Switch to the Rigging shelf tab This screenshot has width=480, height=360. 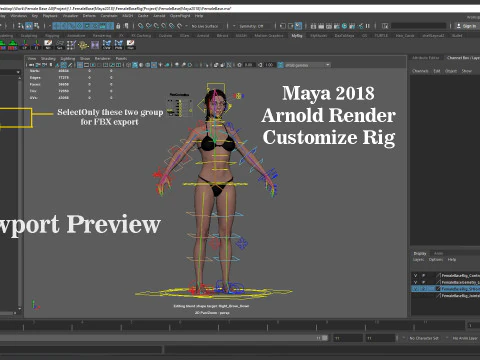tap(52, 35)
